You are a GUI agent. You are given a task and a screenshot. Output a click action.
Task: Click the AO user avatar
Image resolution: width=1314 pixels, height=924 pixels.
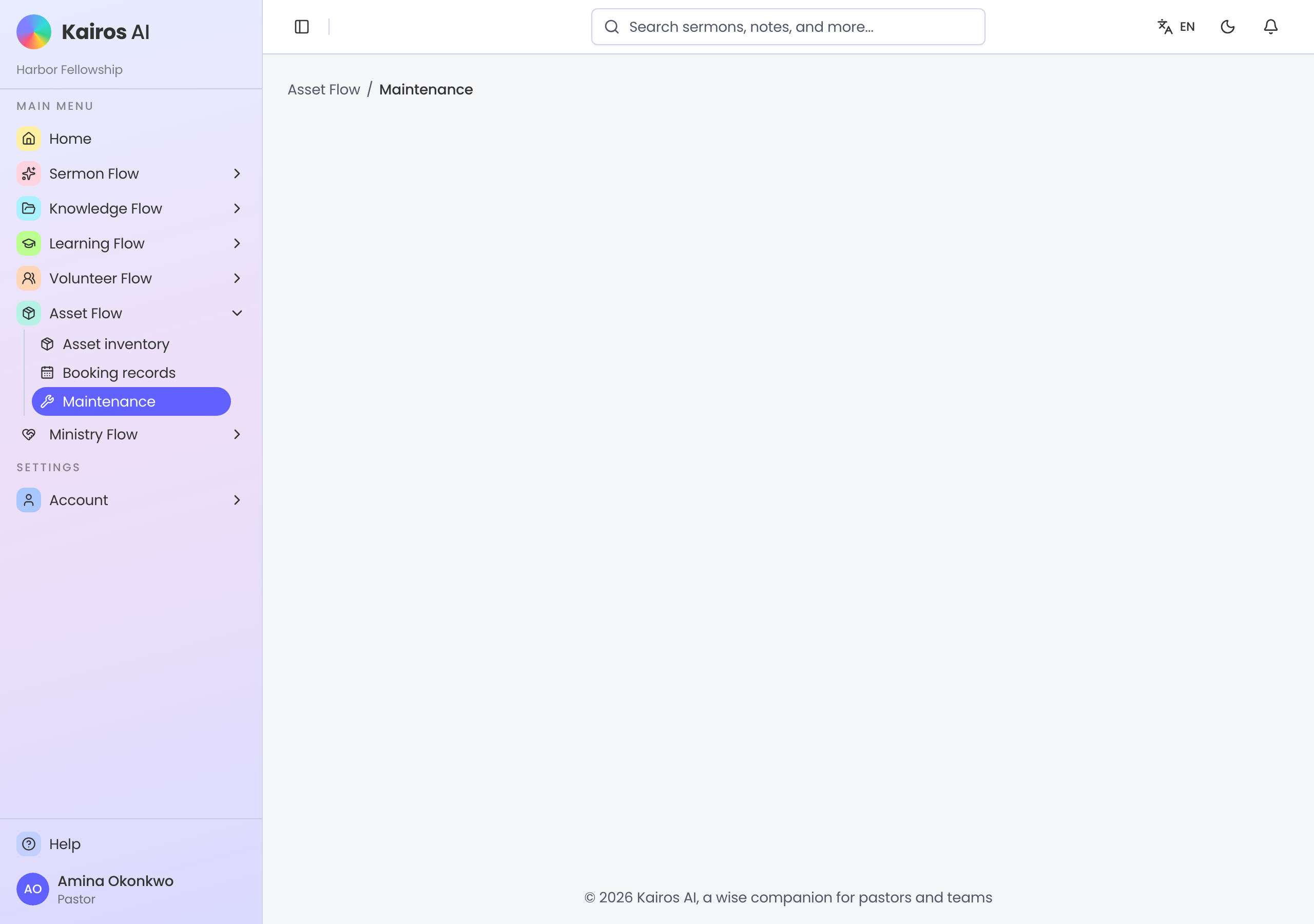[x=33, y=889]
